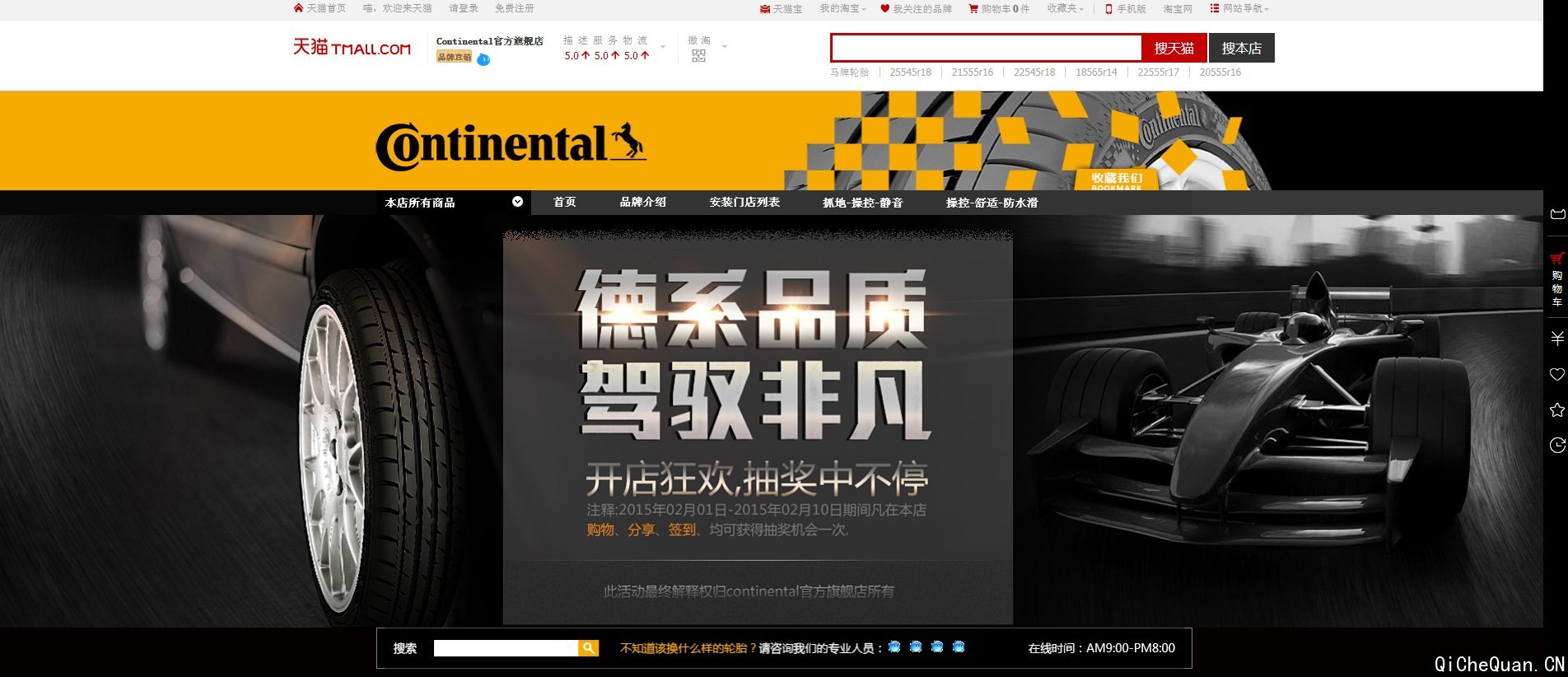The image size is (1568, 677).
Task: Open 天猫宝 from the top bar
Action: (x=781, y=8)
